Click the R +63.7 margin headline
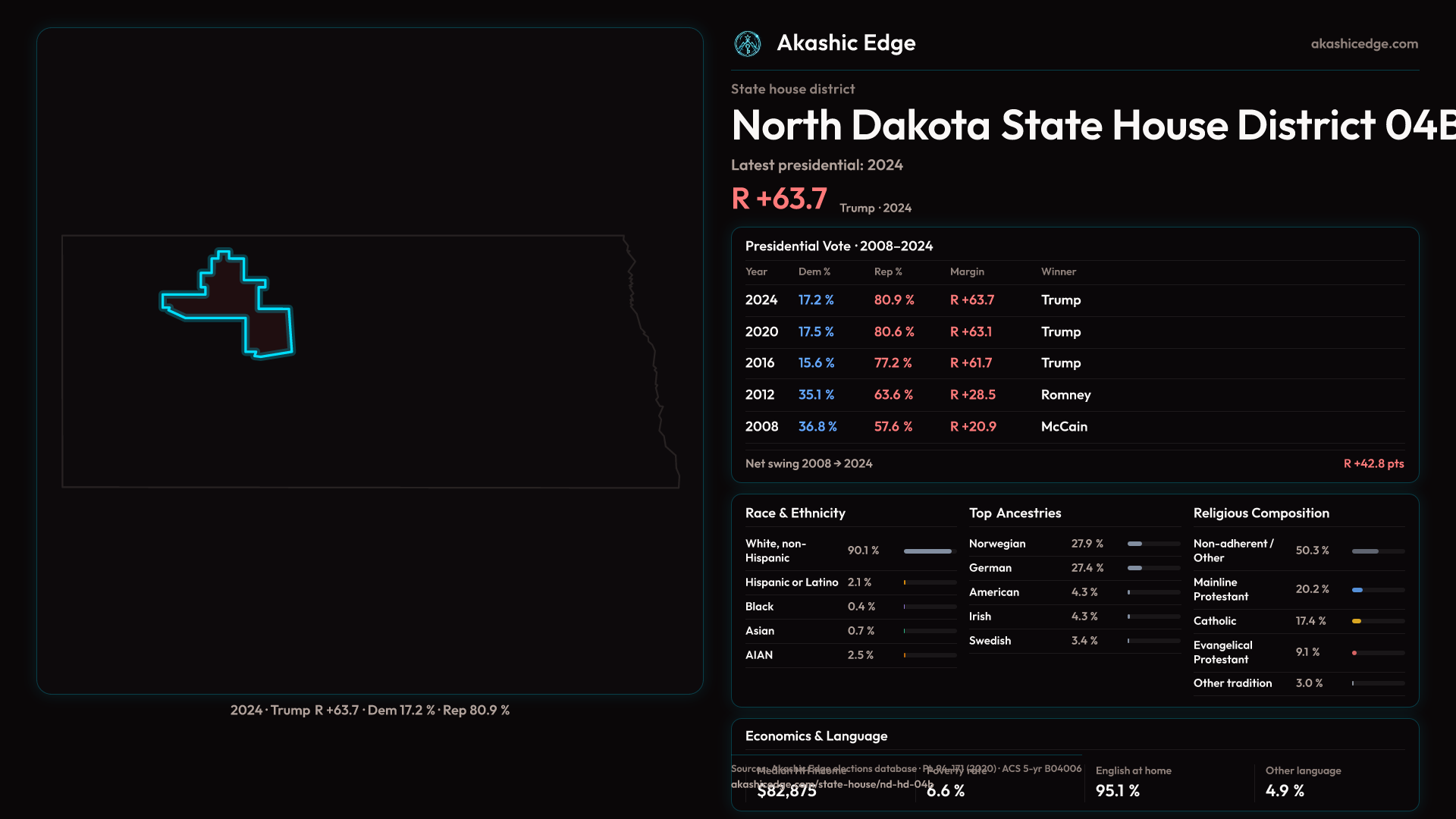Screen dimensions: 1456x819 (x=779, y=199)
